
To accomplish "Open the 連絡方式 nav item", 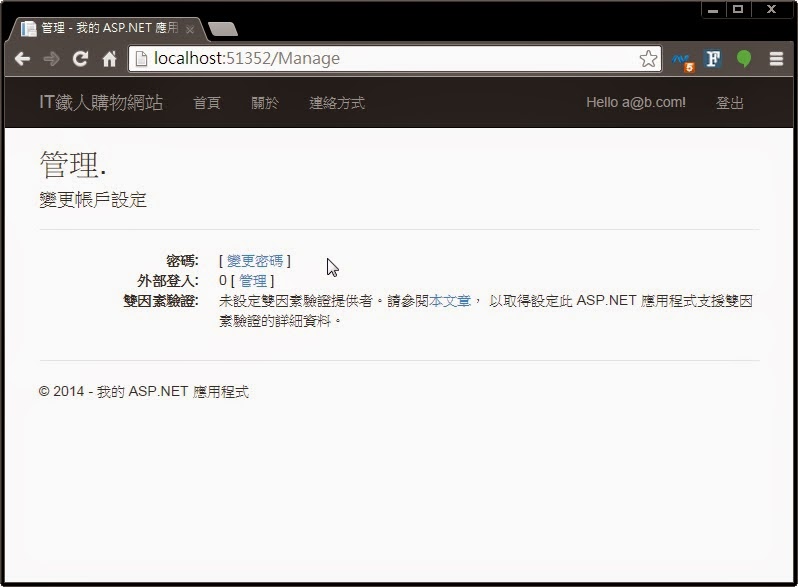I will (x=337, y=103).
